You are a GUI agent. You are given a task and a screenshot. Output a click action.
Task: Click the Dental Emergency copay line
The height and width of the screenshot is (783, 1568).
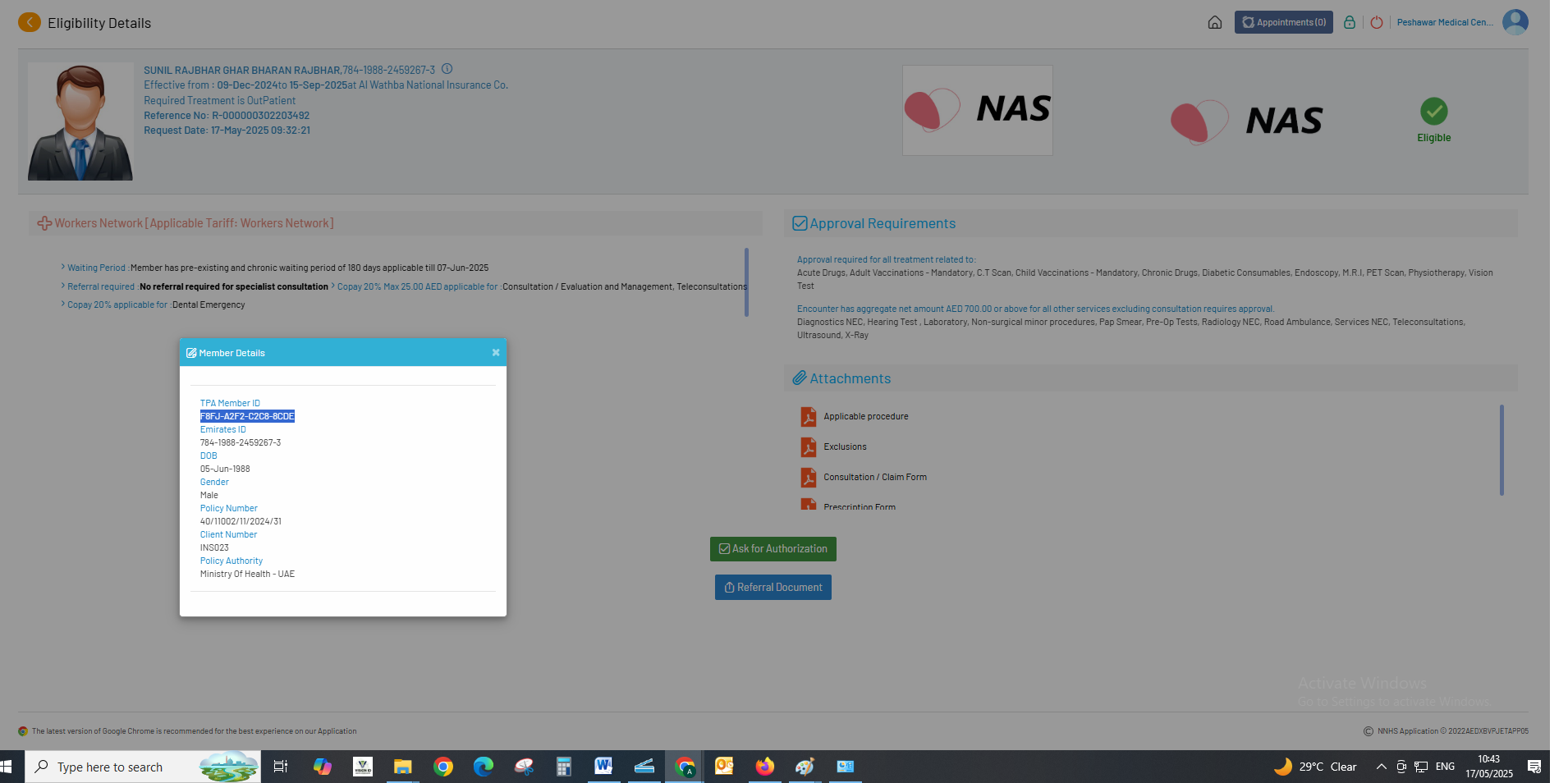coord(156,304)
